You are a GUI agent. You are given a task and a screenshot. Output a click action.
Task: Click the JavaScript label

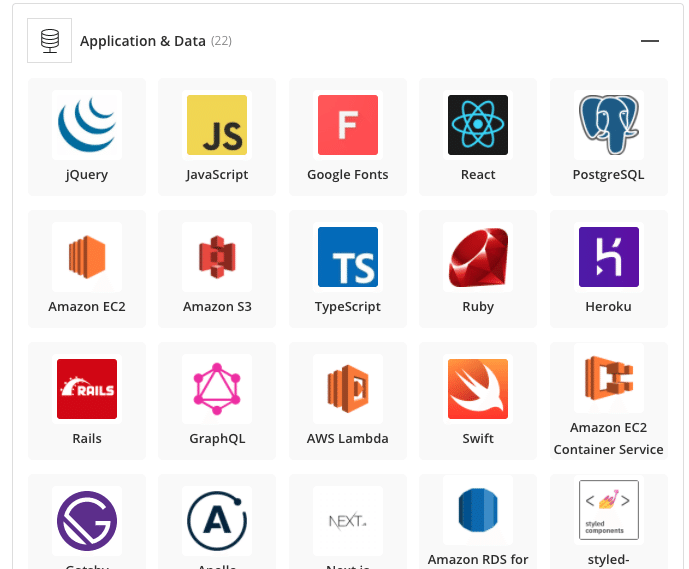tap(217, 175)
